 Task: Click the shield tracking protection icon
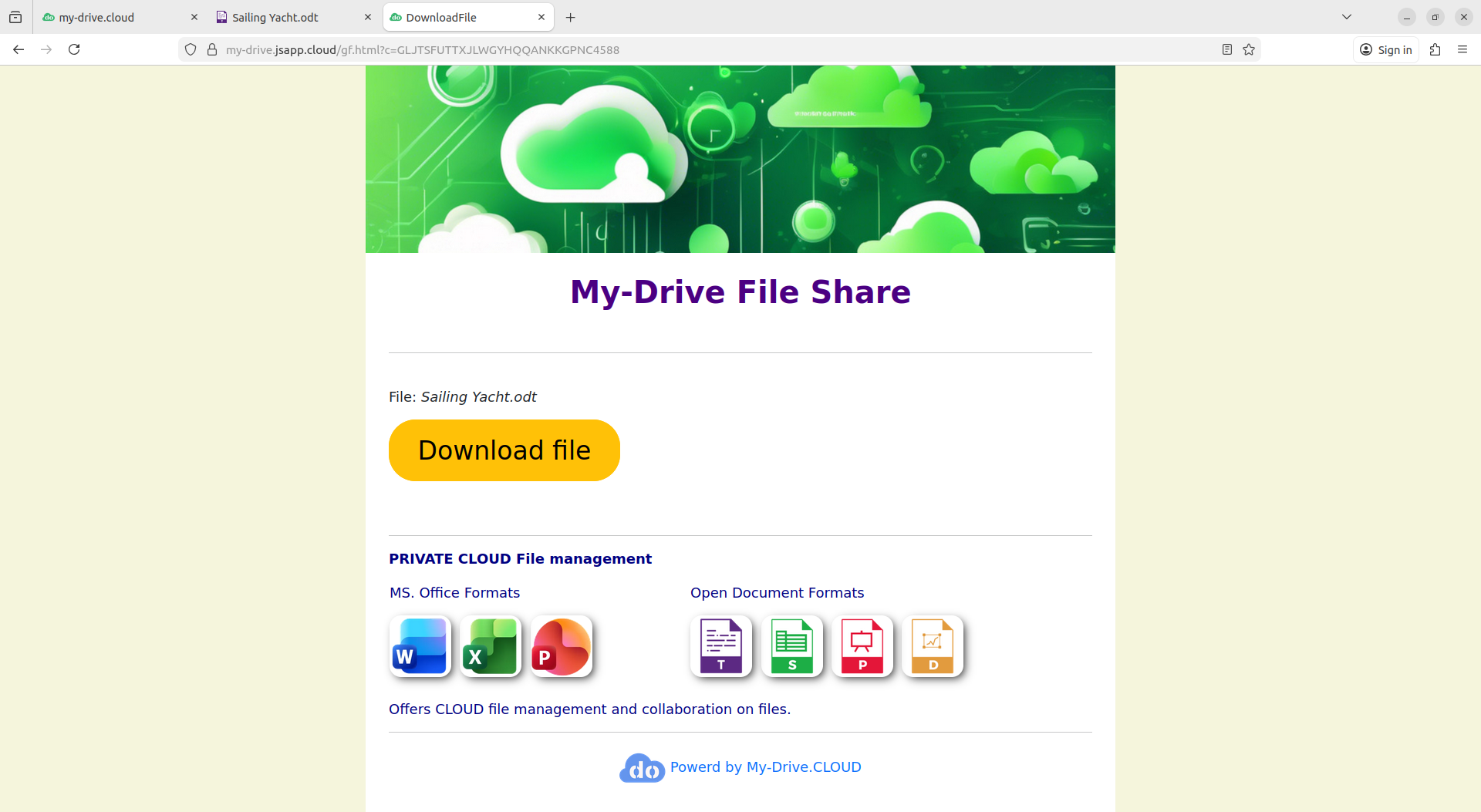[x=190, y=49]
